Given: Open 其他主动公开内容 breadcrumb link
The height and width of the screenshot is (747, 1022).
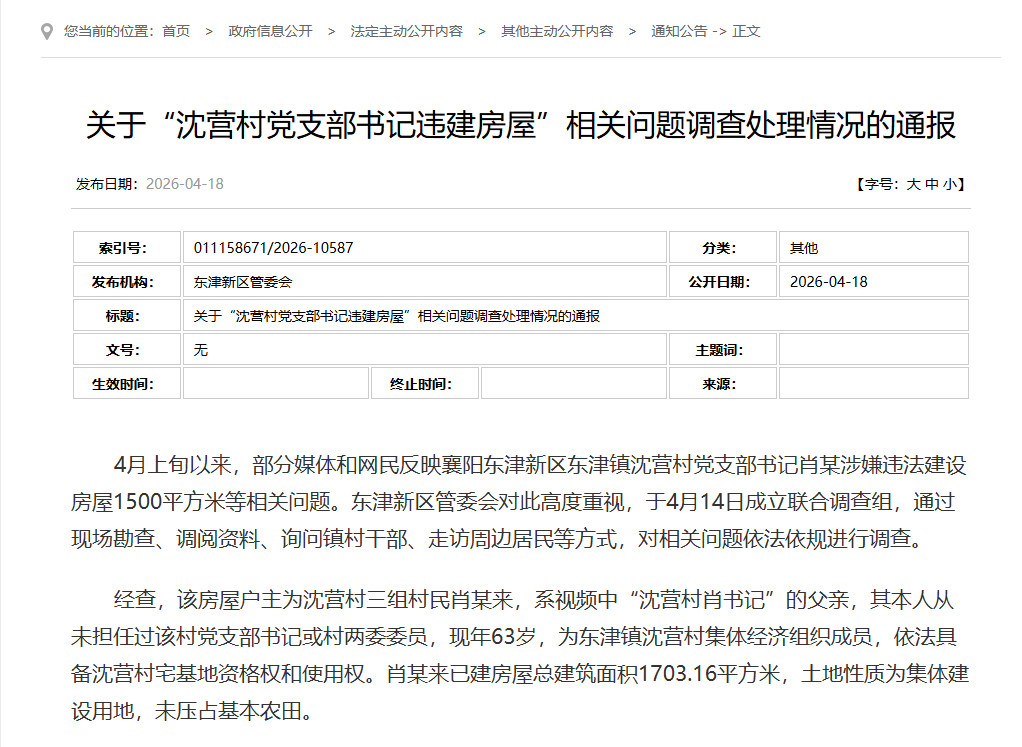Looking at the screenshot, I should pyautogui.click(x=557, y=31).
